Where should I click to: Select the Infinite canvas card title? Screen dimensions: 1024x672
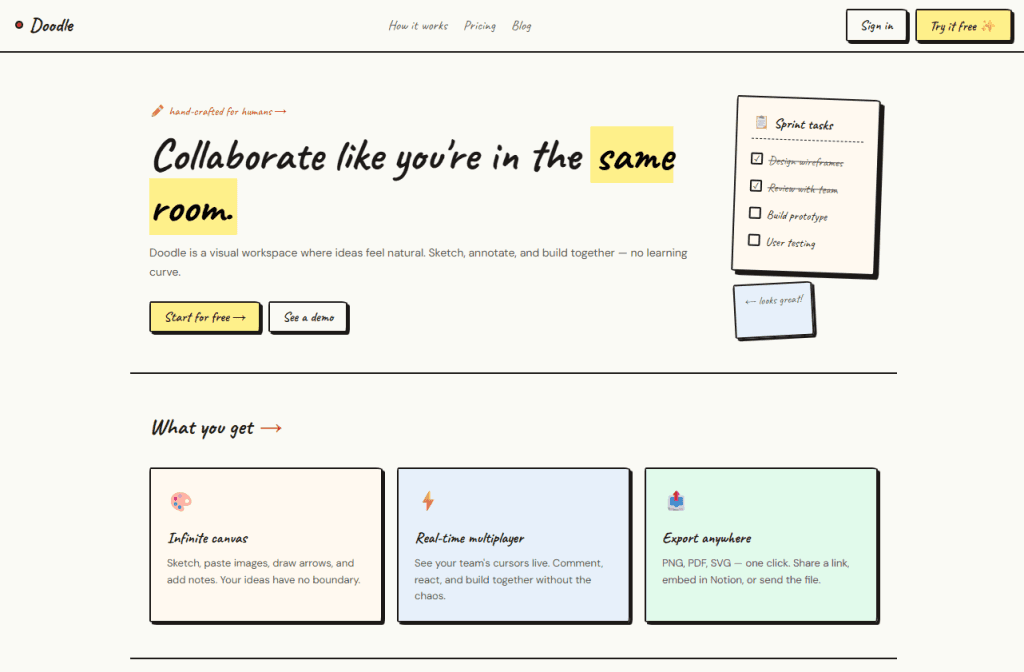click(x=208, y=538)
